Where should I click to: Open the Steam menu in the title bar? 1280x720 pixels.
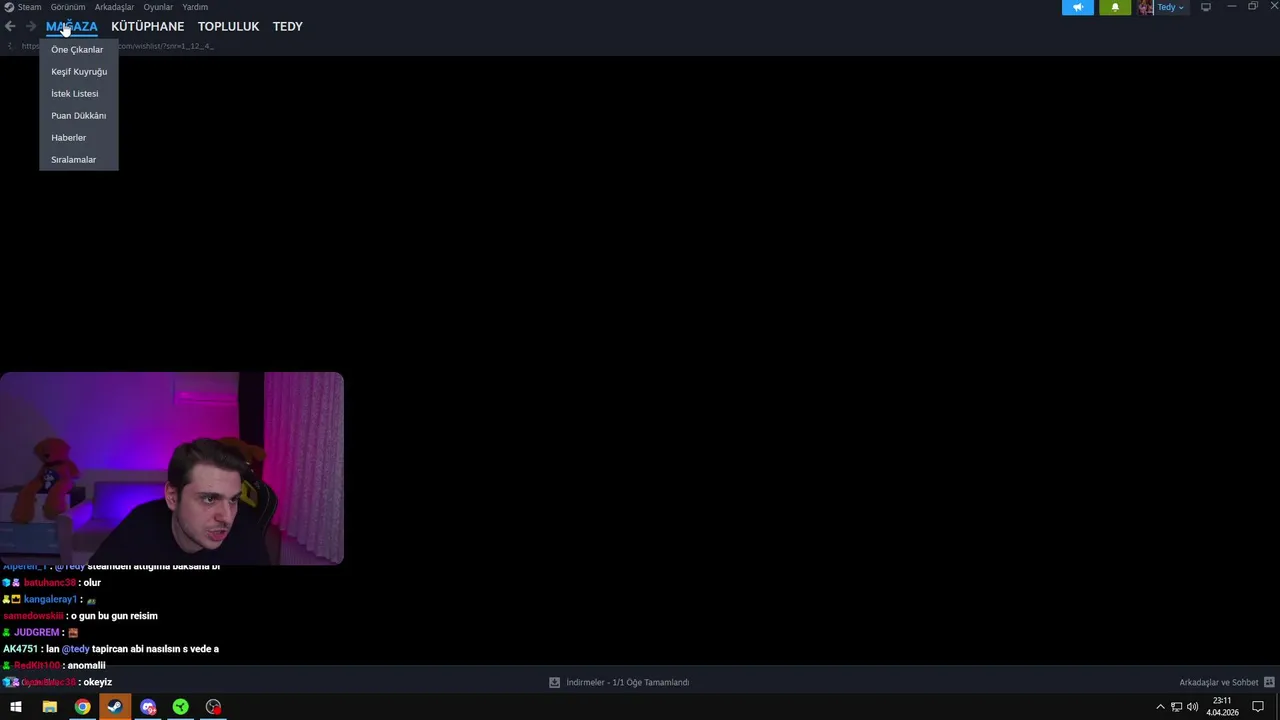click(29, 7)
